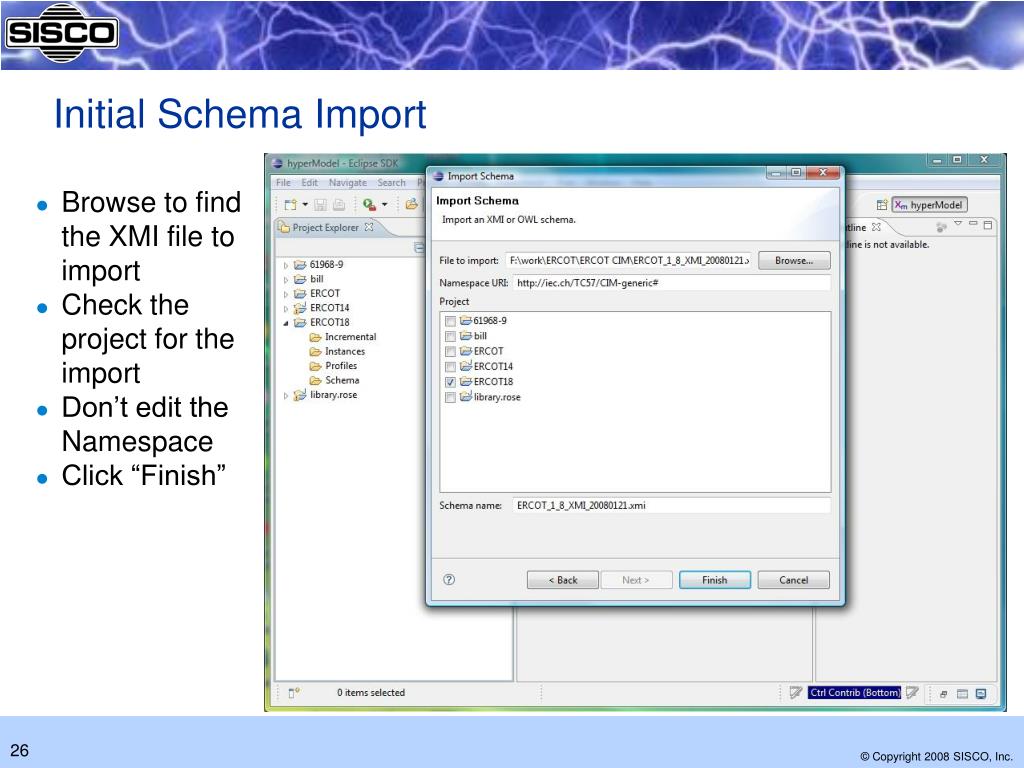Click the monitor icon at status bar end
Image resolution: width=1024 pixels, height=768 pixels.
981,694
